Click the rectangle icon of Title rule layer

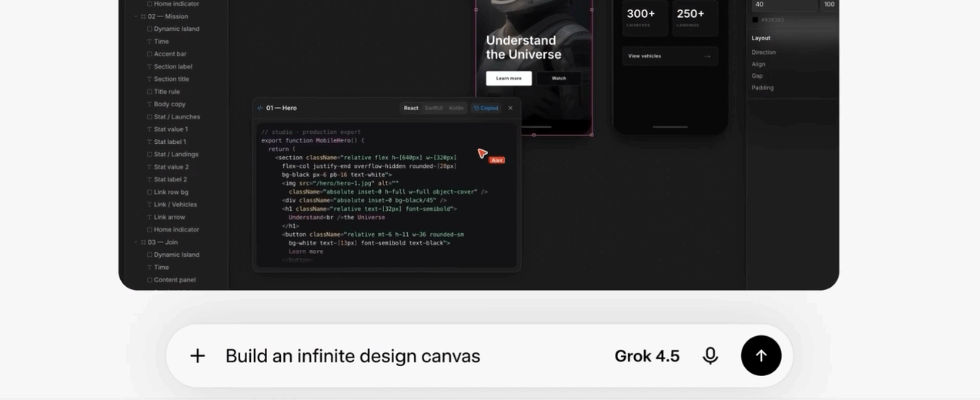149,91
